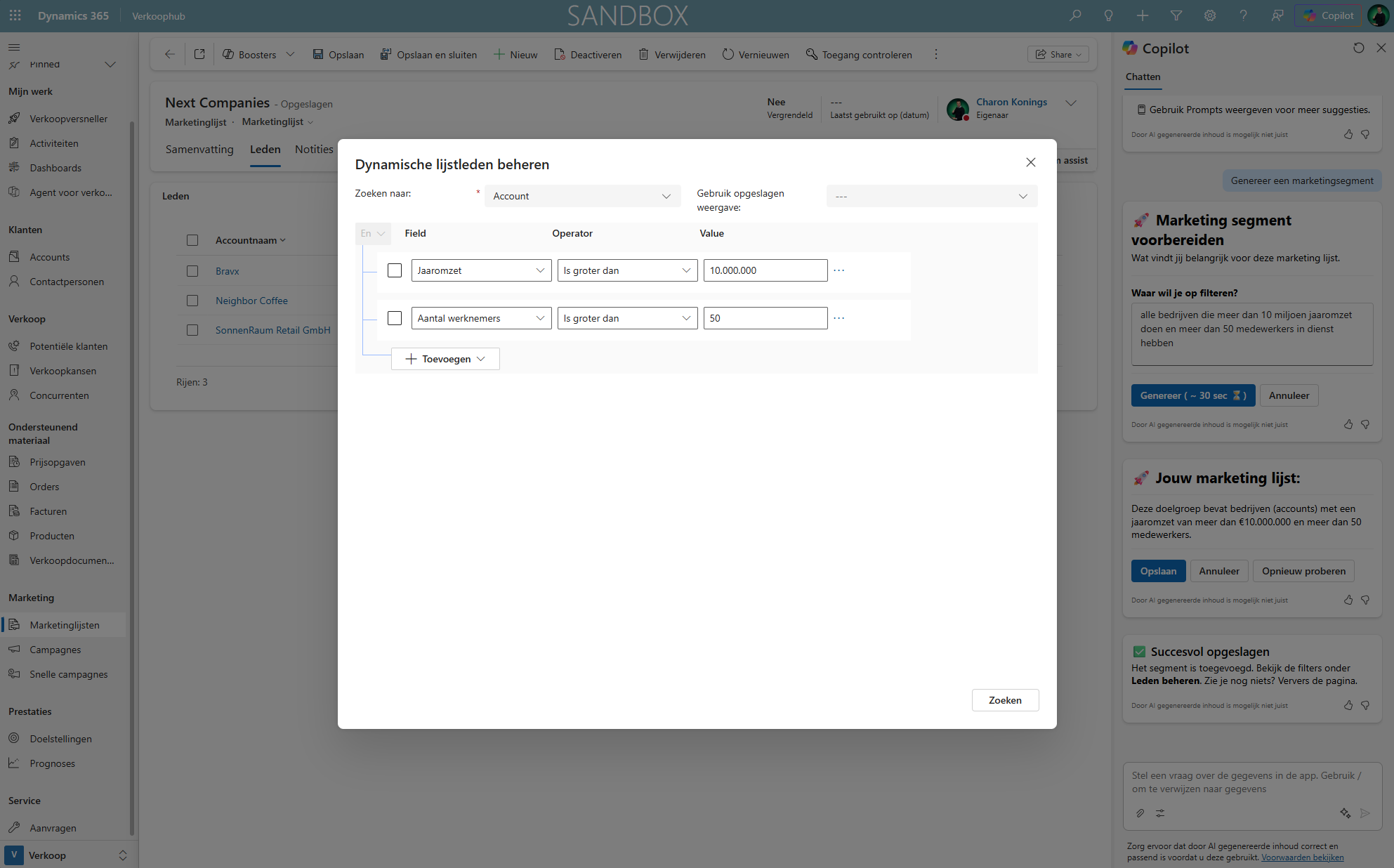Select the Neighbor Coffee row checkbox
The width and height of the screenshot is (1394, 868).
[192, 301]
